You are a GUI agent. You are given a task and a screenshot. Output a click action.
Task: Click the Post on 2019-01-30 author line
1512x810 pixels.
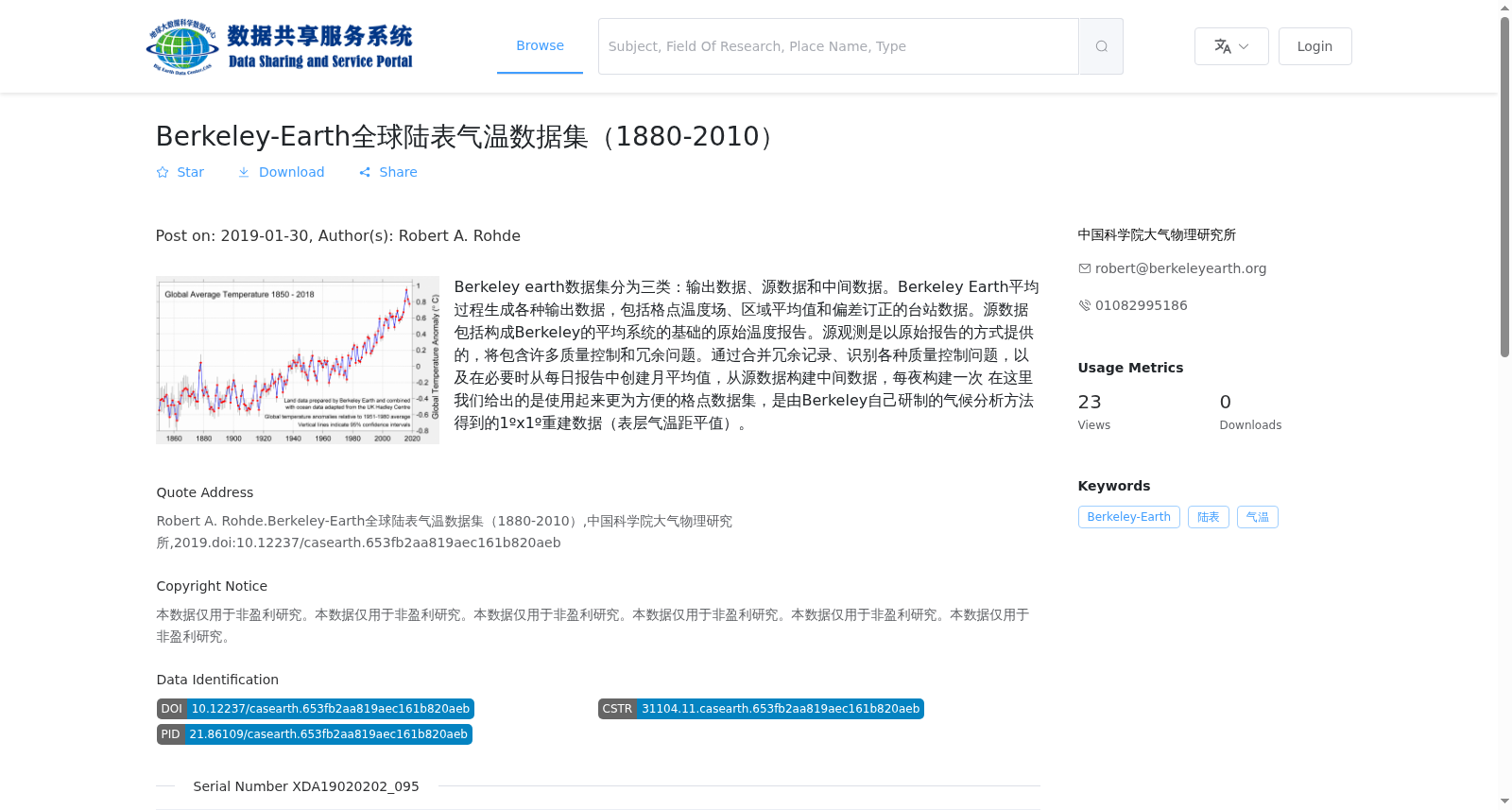point(338,235)
